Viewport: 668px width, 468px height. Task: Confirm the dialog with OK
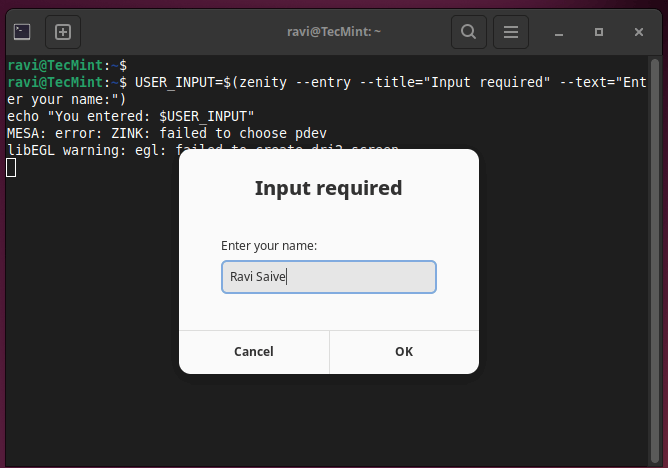click(403, 351)
